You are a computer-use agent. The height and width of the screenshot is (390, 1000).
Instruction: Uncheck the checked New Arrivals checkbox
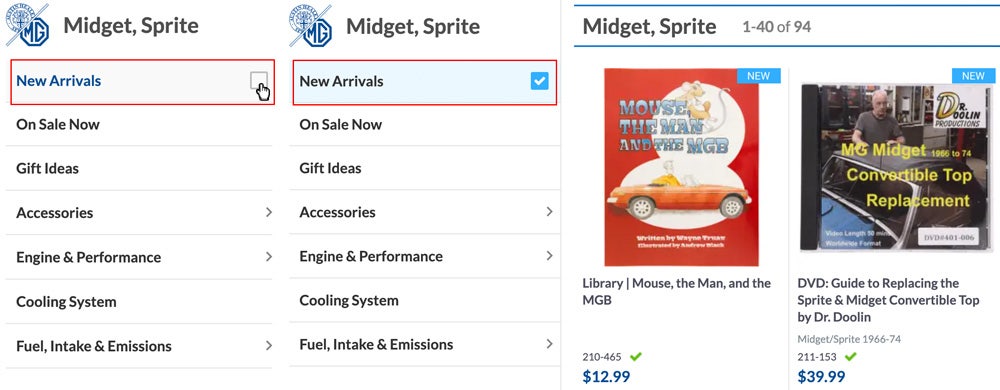(x=540, y=81)
